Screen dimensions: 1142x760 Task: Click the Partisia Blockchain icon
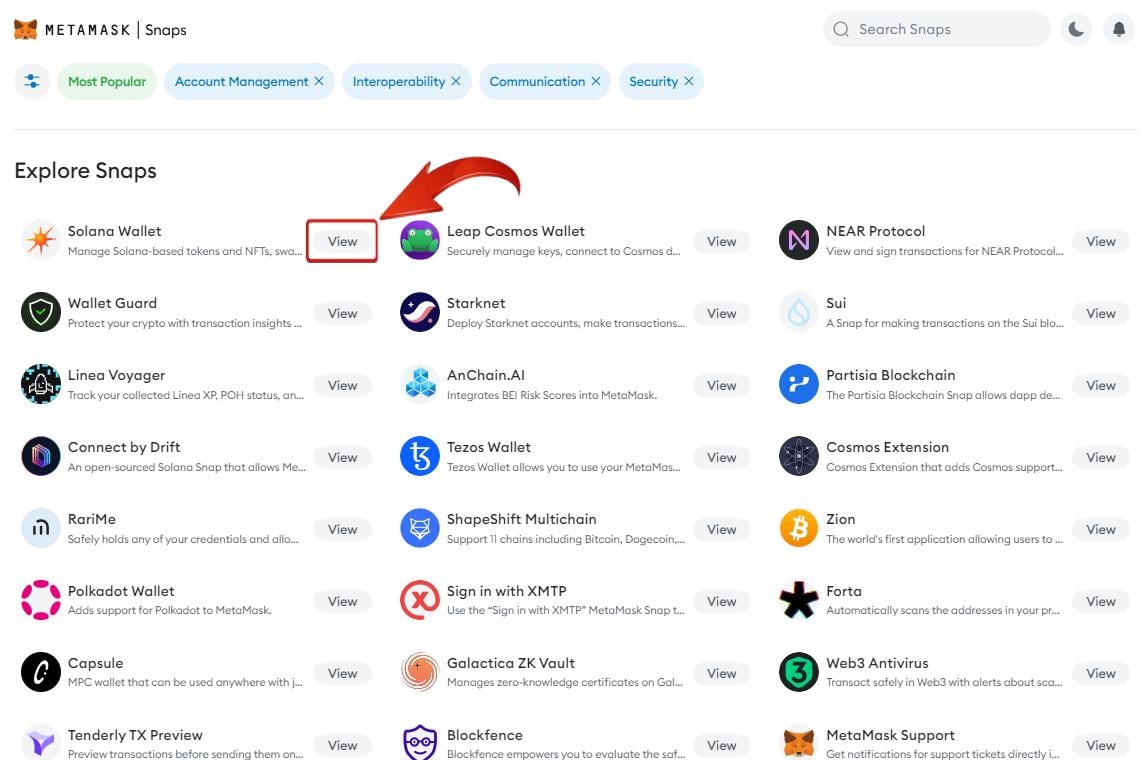(x=799, y=384)
